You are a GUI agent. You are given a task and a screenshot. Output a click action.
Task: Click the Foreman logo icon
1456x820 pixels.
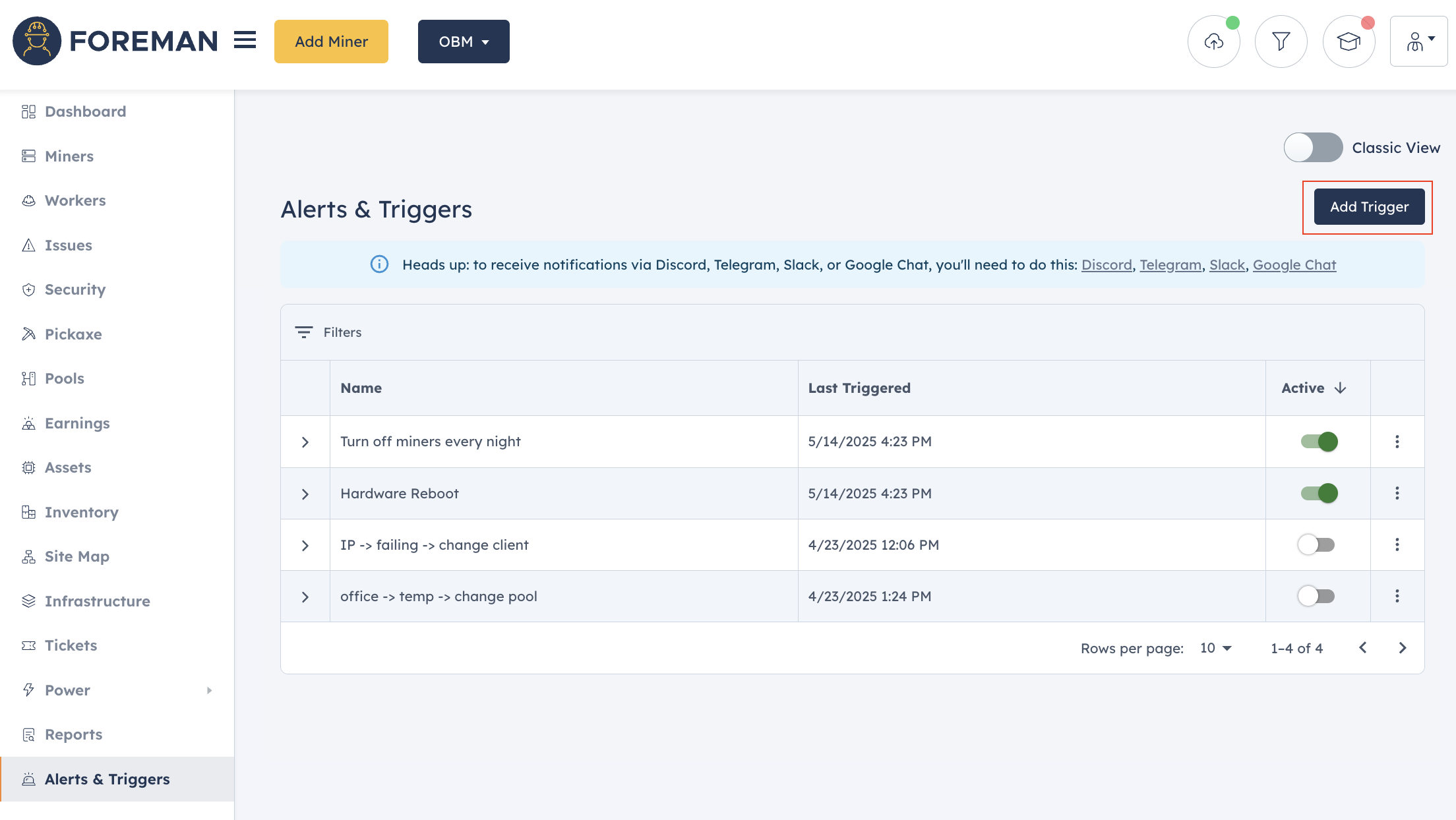(37, 41)
